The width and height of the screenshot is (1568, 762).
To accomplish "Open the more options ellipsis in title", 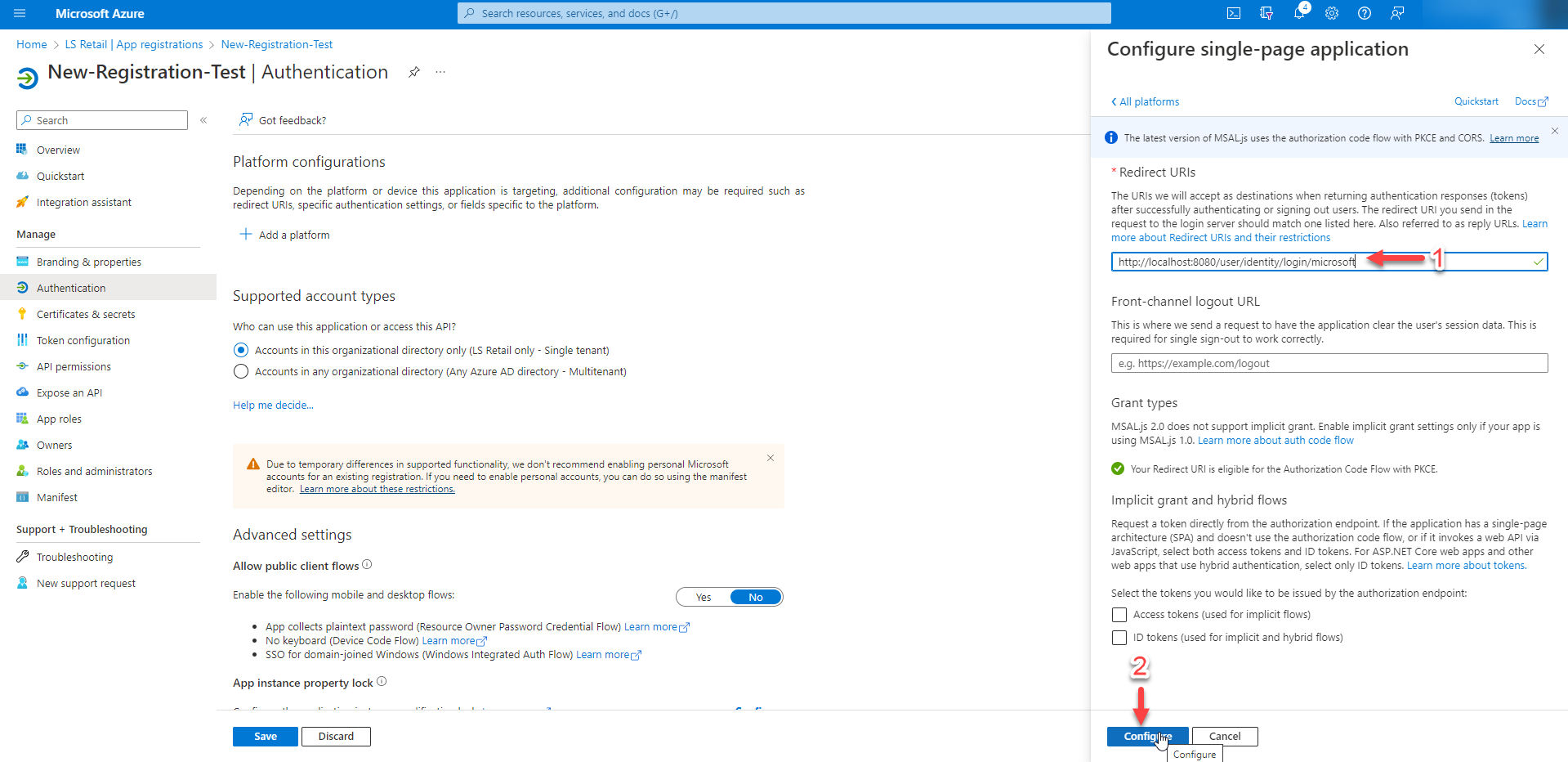I will (440, 72).
